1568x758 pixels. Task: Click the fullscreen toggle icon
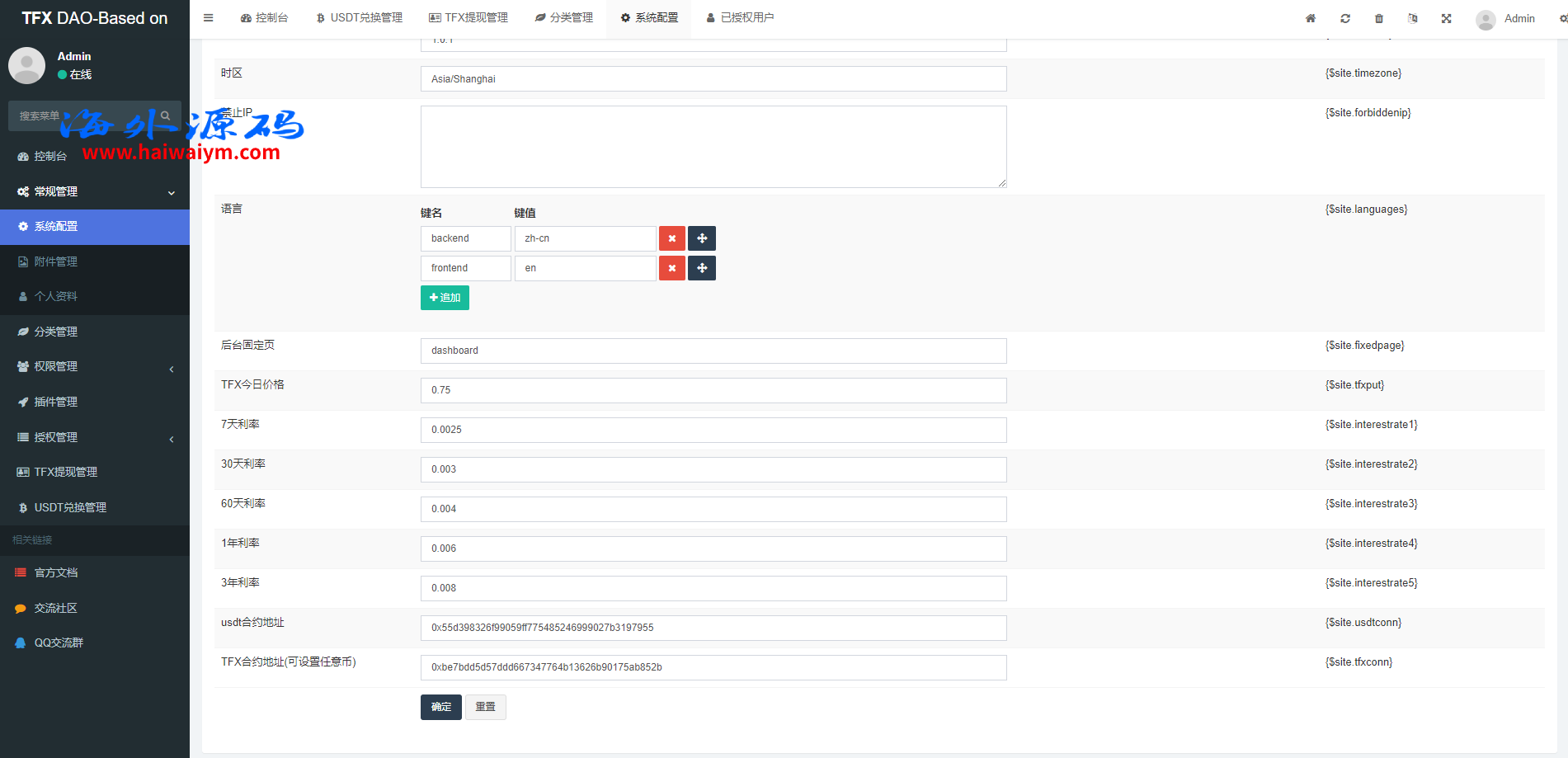pyautogui.click(x=1447, y=18)
